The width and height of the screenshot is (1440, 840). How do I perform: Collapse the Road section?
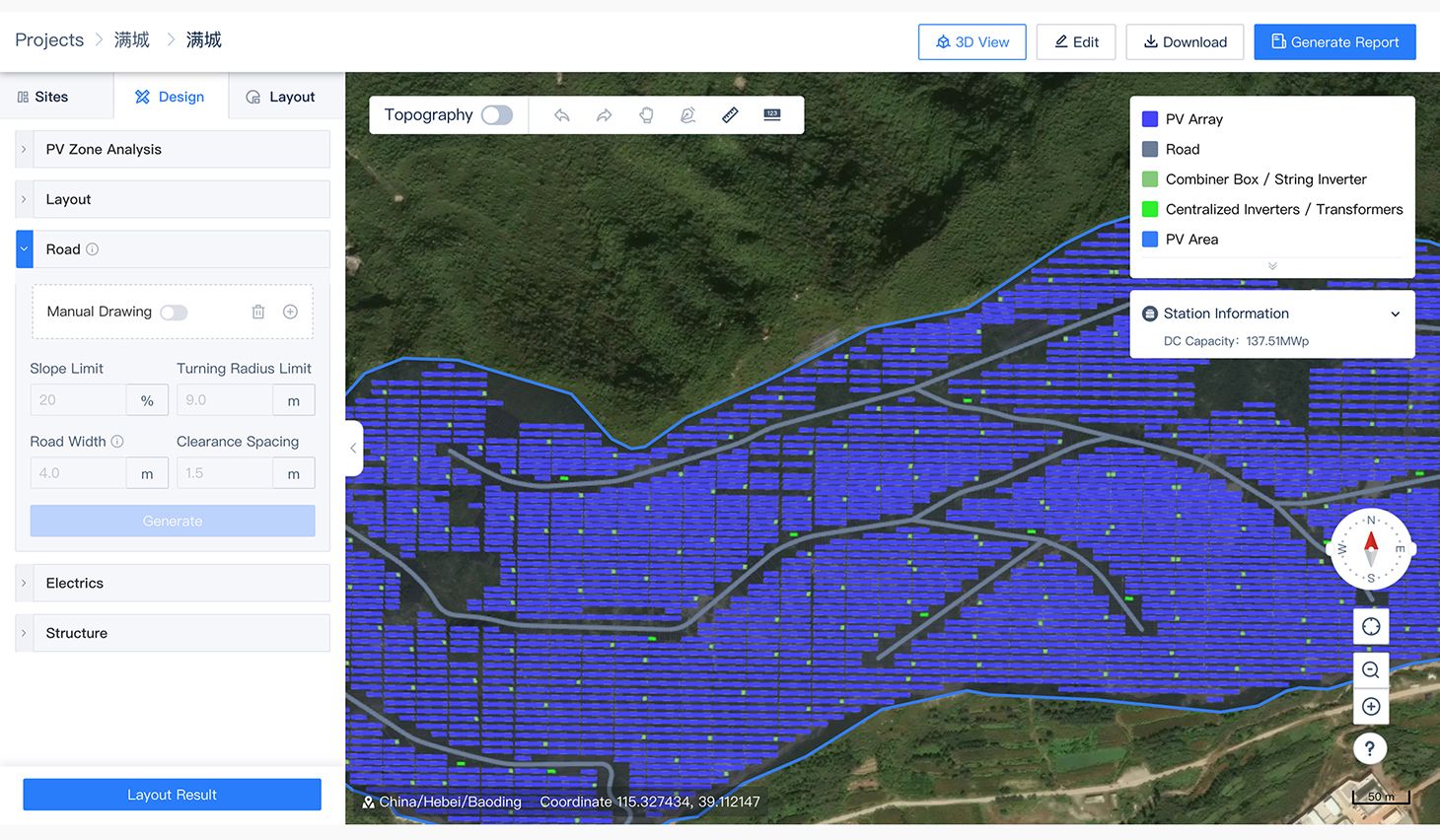[x=25, y=249]
